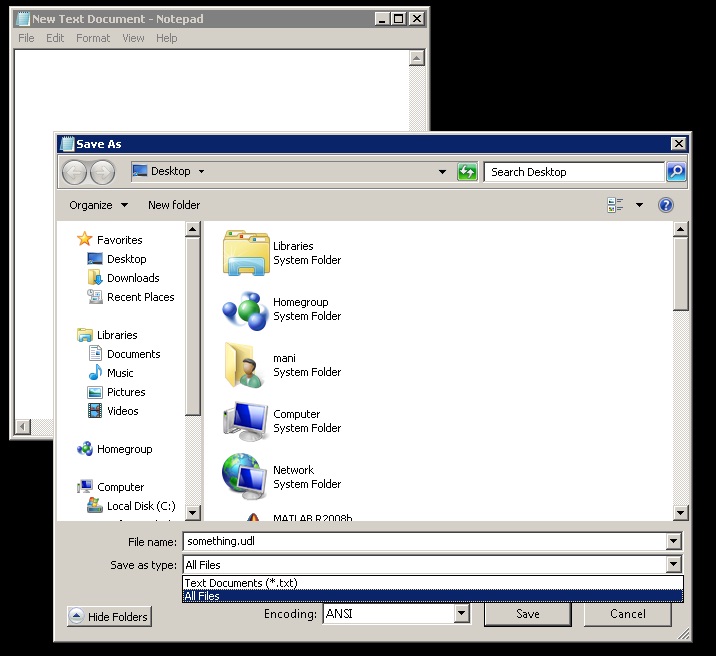The image size is (716, 656).
Task: Click the Pictures label under Libraries
Action: [126, 392]
